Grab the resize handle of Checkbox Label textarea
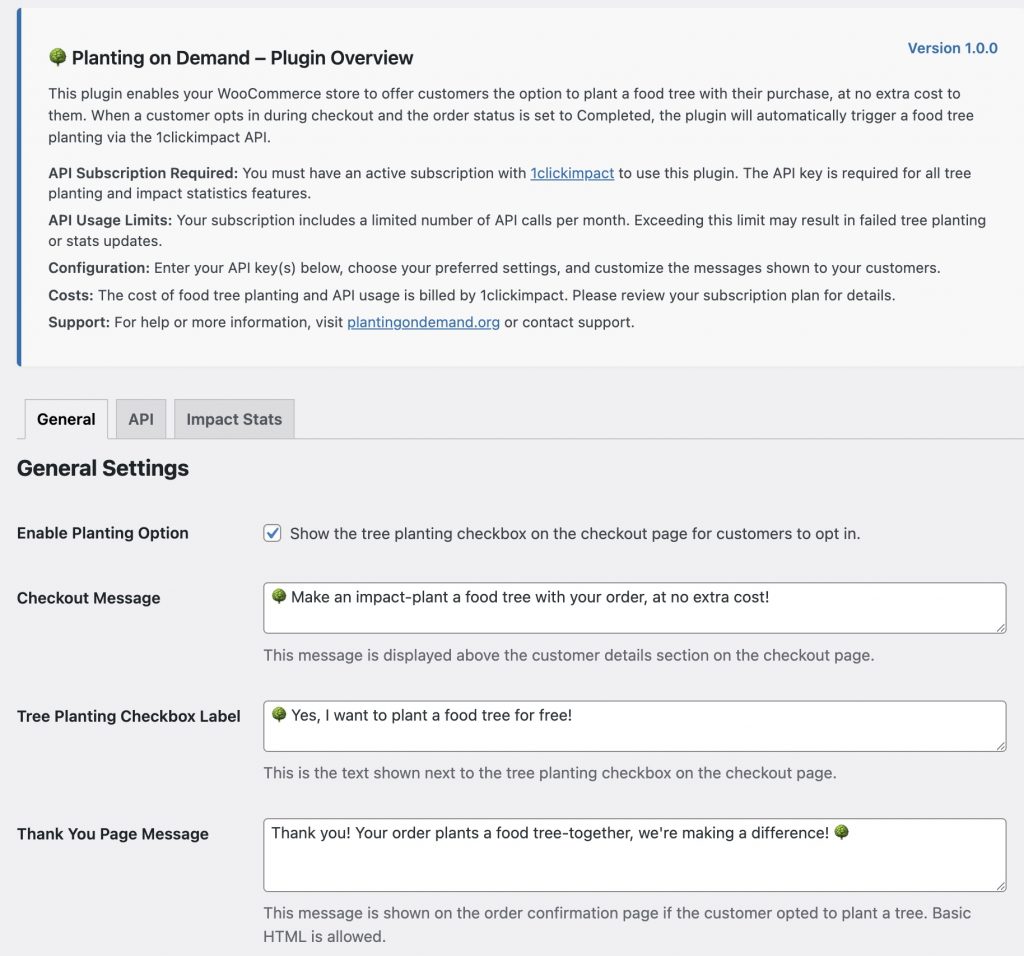Viewport: 1024px width, 956px height. tap(1000, 746)
